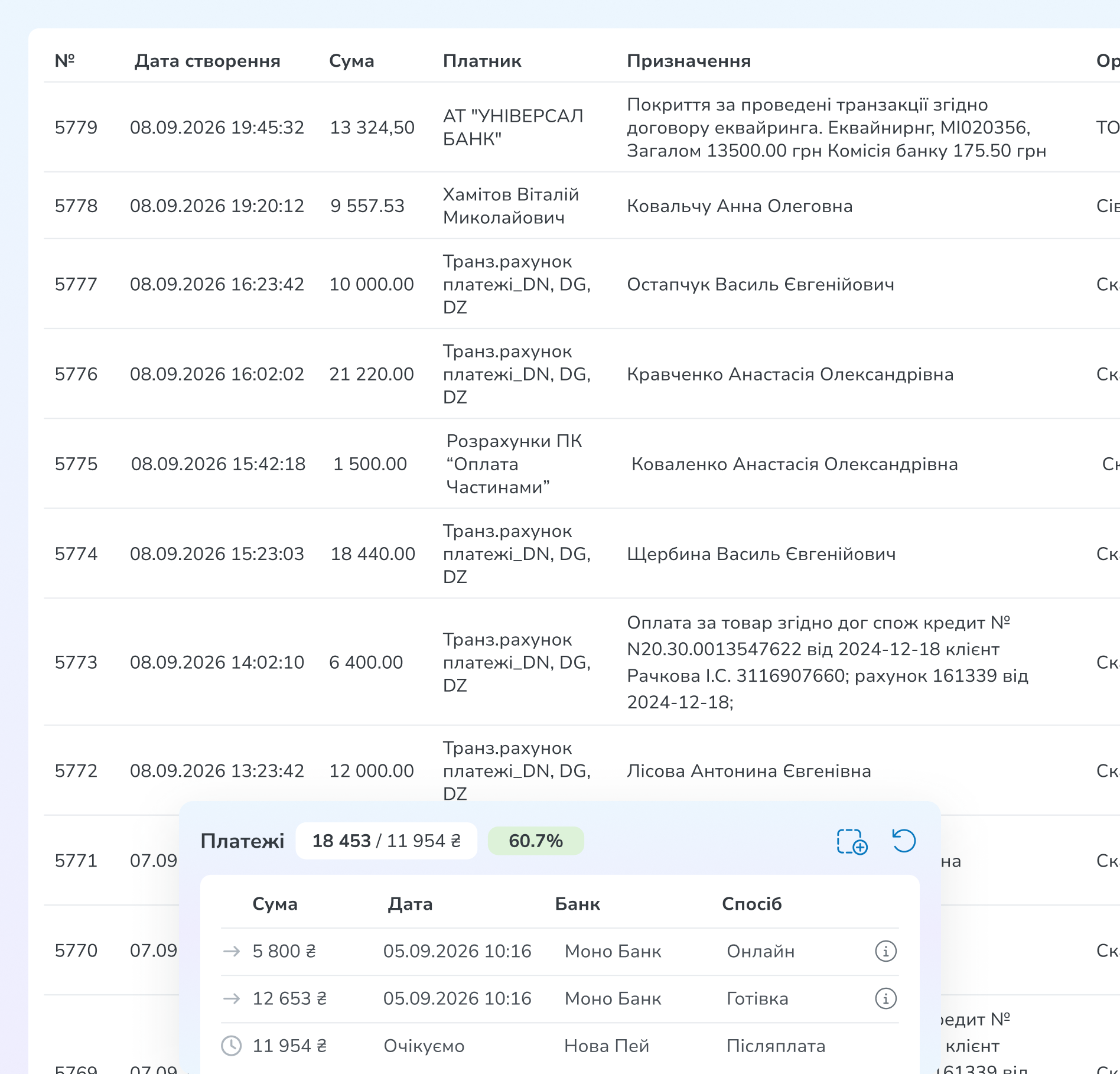Image resolution: width=1120 pixels, height=1074 pixels.
Task: Select row number 5779
Action: 76,128
